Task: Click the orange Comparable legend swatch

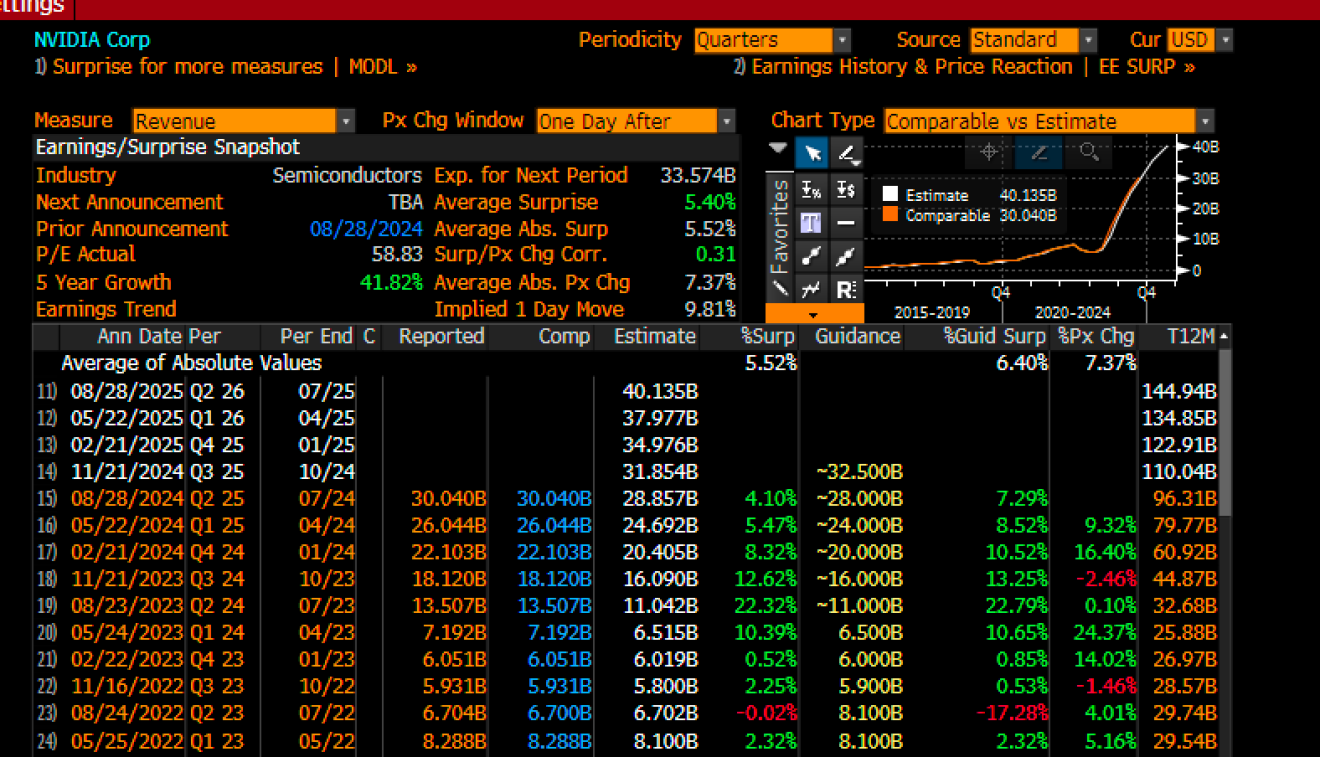Action: tap(889, 216)
